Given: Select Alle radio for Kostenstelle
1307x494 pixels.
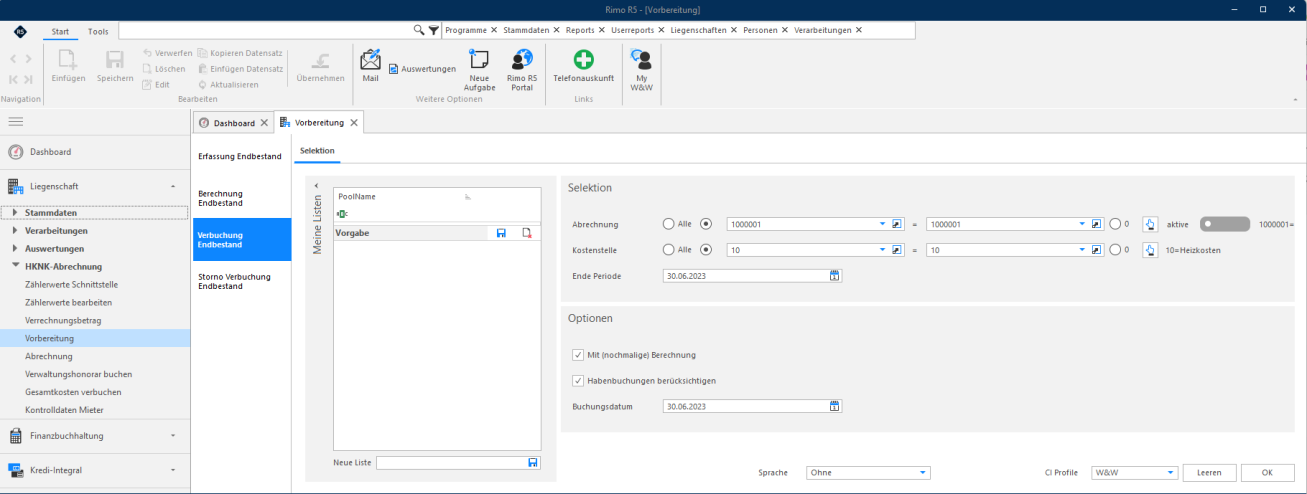Looking at the screenshot, I should [x=668, y=250].
